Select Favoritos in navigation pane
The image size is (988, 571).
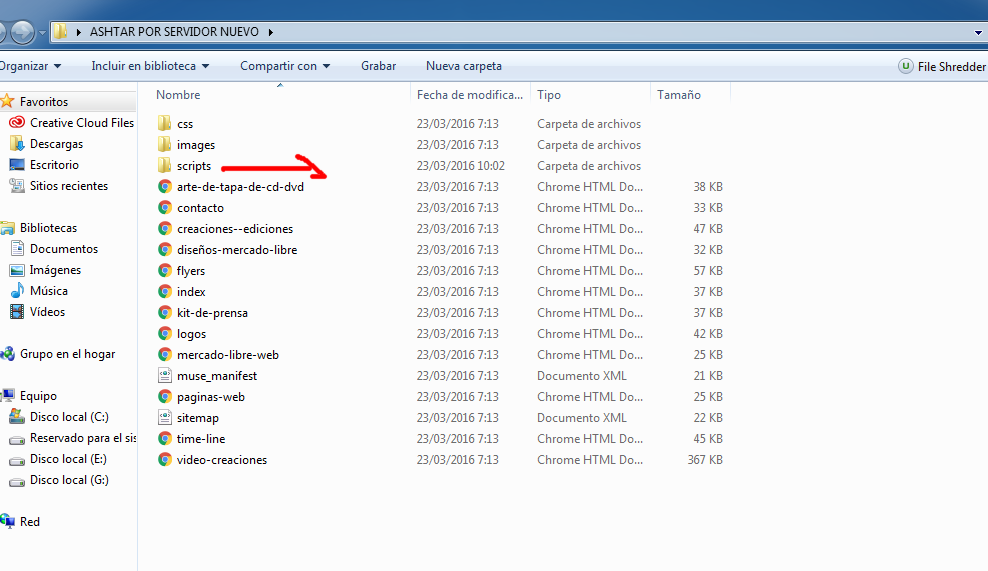point(43,101)
